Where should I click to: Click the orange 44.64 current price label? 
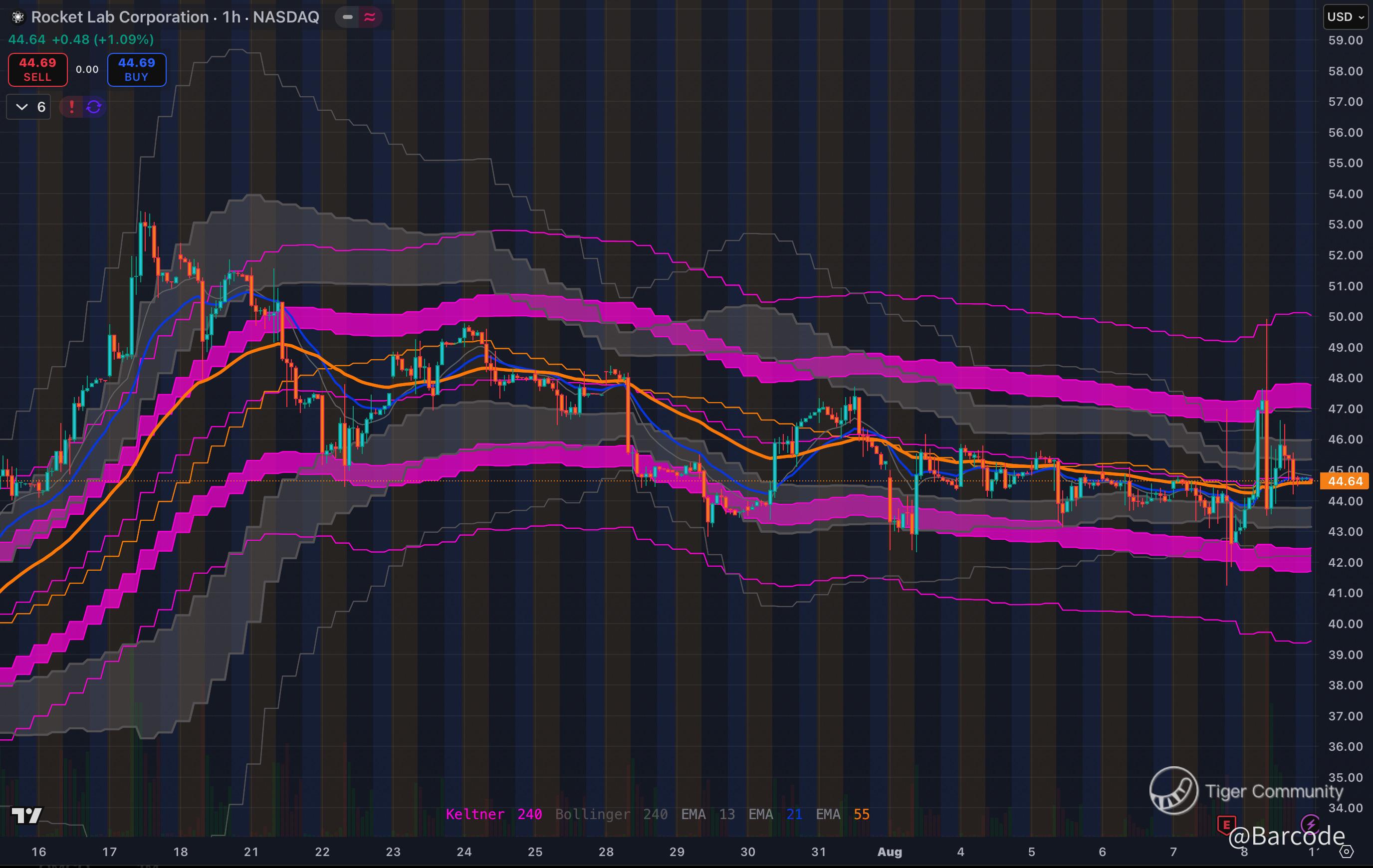[x=1345, y=481]
